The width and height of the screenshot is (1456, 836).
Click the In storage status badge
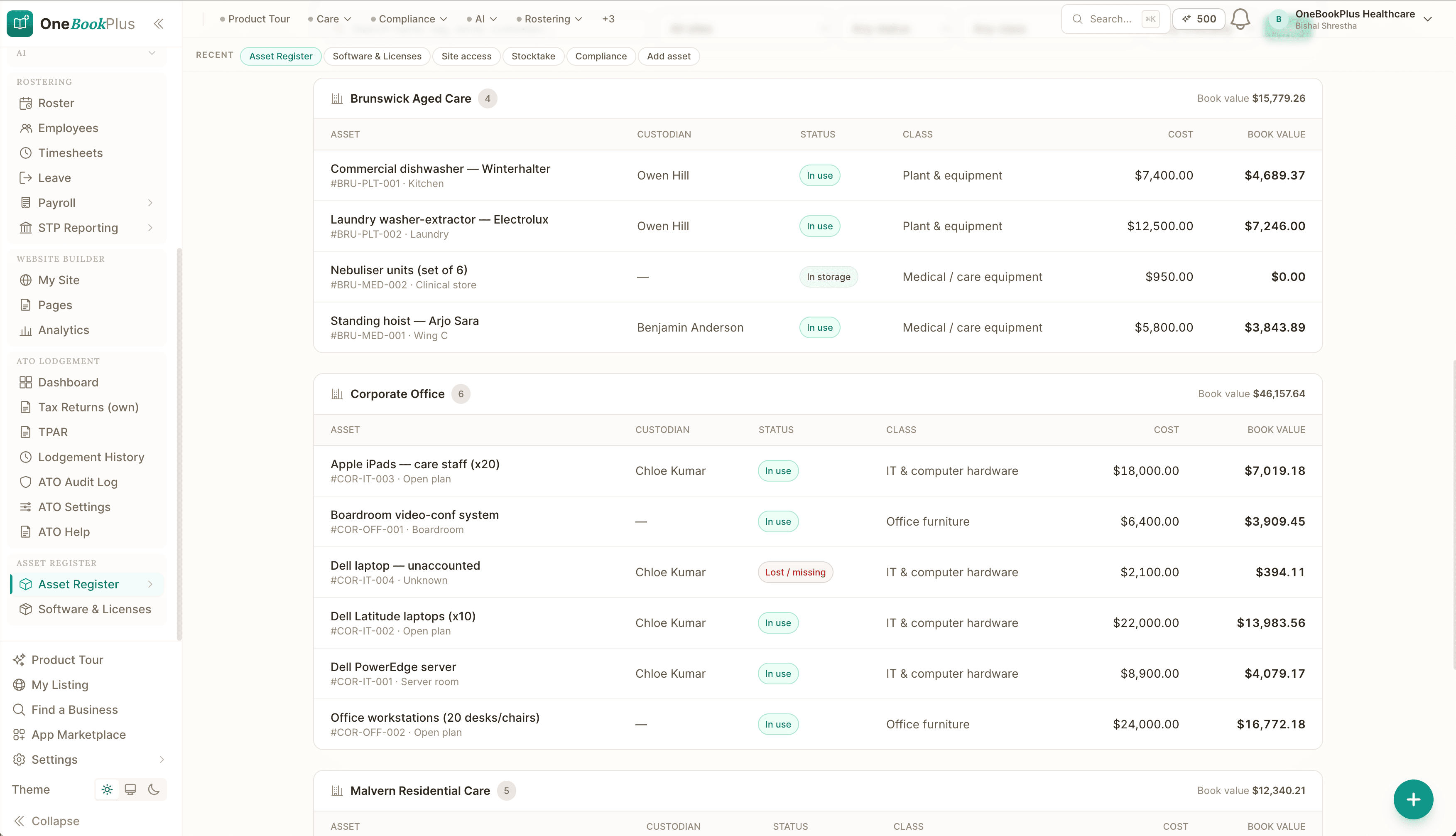tap(828, 277)
